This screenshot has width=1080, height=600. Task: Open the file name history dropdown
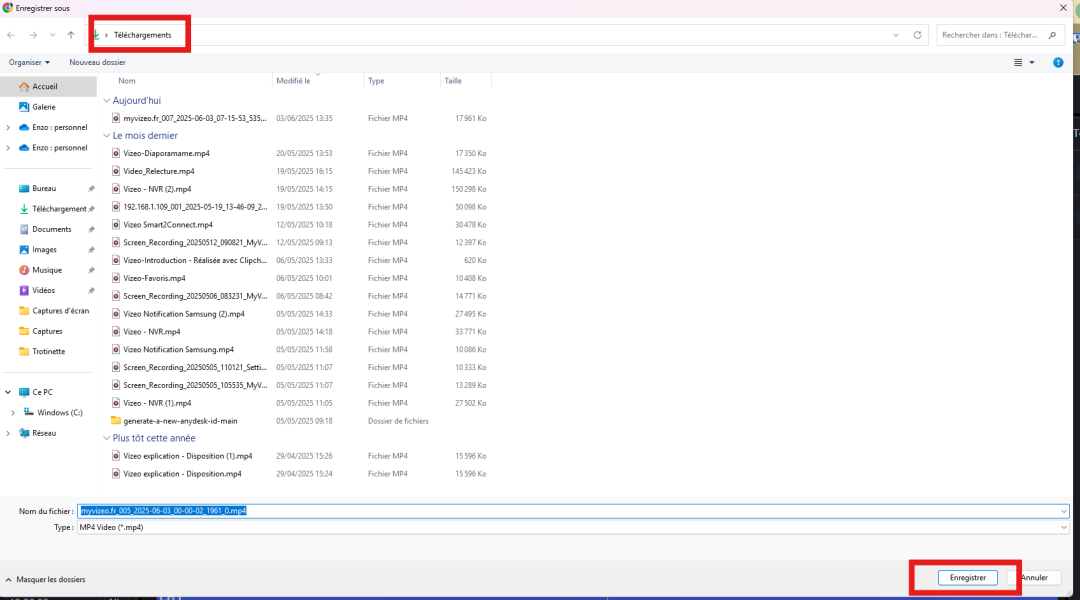click(1064, 511)
